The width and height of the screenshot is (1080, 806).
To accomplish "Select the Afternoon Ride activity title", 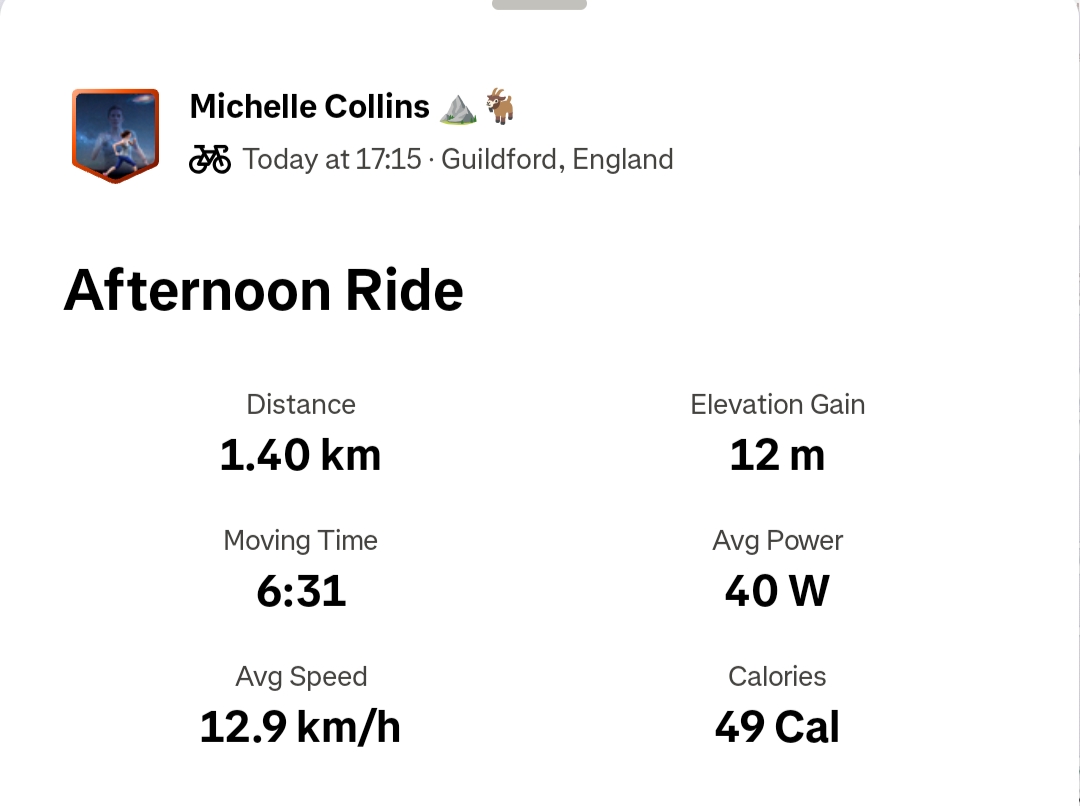I will (264, 291).
